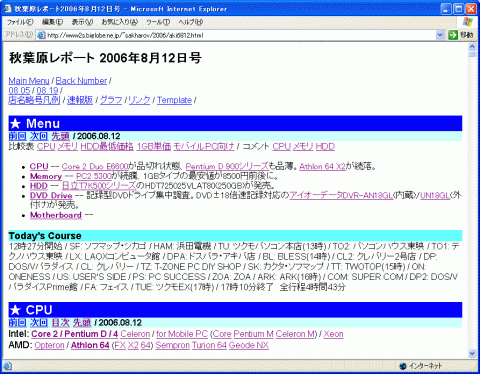The height and width of the screenshot is (374, 480).
Task: Jump to the DVD Drive section link
Action: pos(51,196)
